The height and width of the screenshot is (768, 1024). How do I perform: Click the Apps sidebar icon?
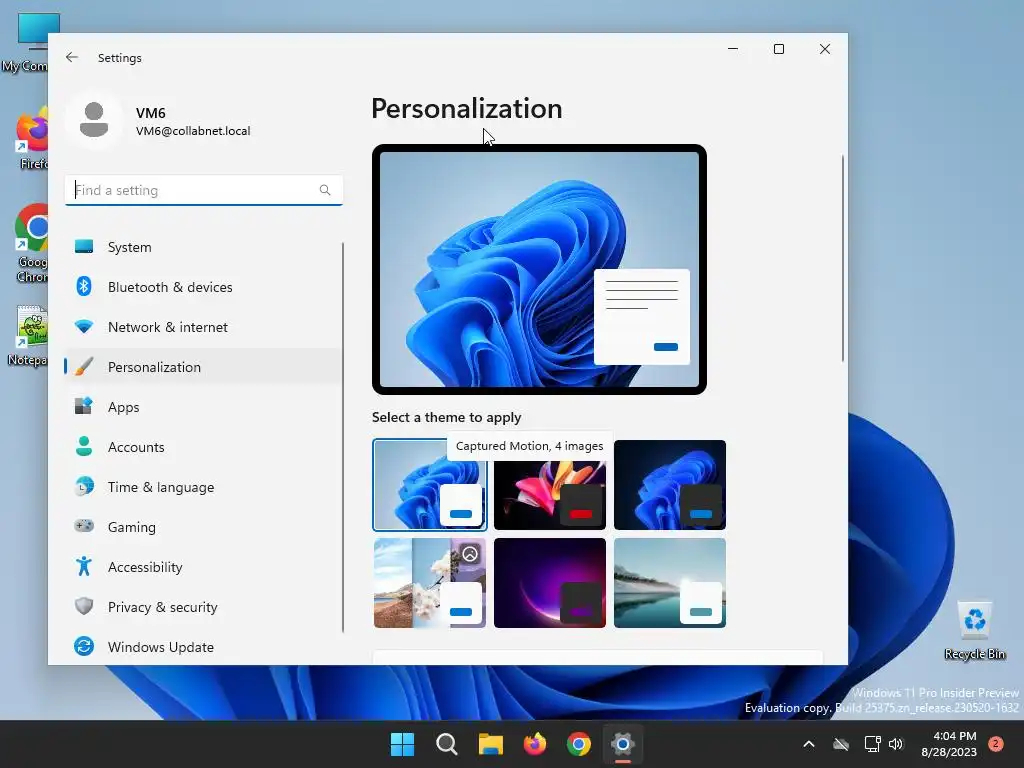click(x=84, y=406)
